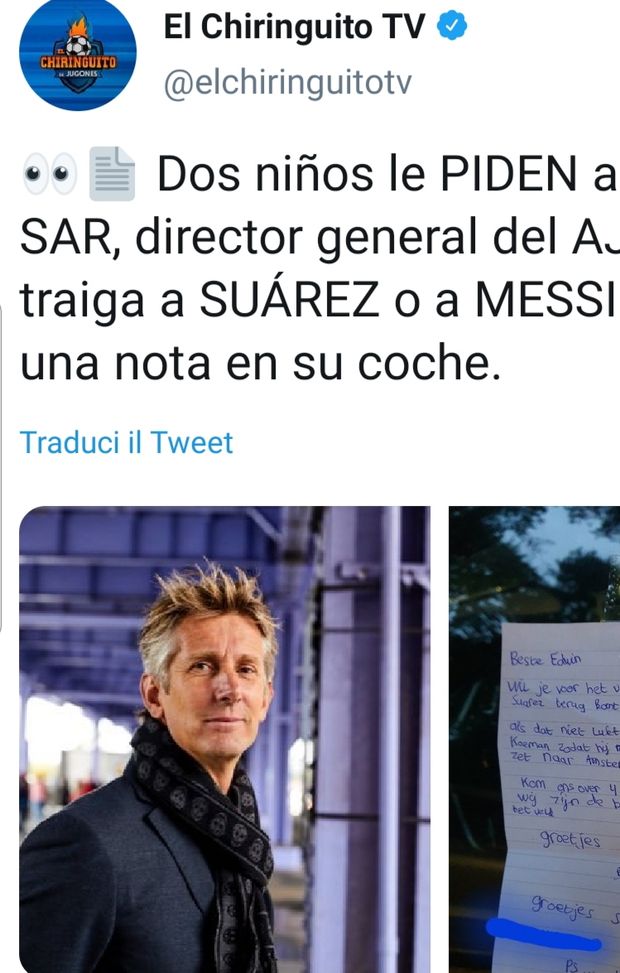Click the word SUÁREZ in tweet
Viewport: 620px width, 973px height.
point(289,300)
